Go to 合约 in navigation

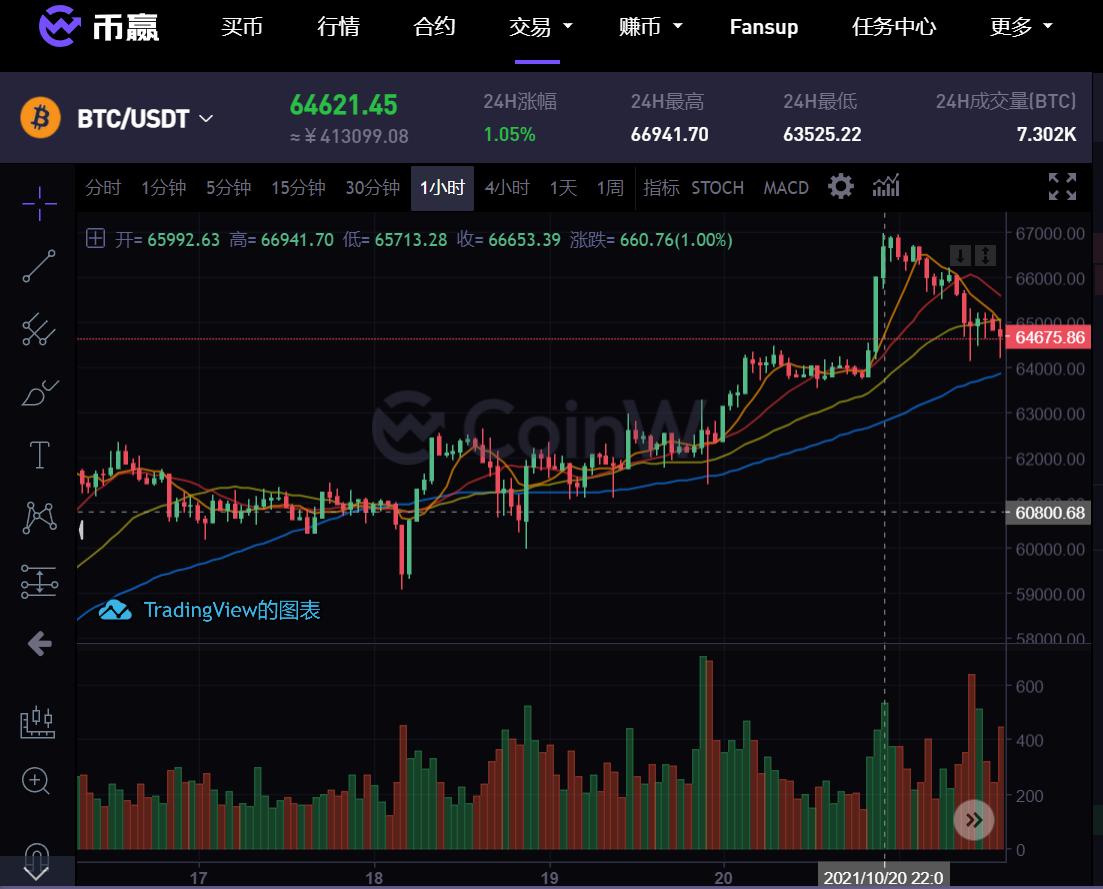[434, 27]
